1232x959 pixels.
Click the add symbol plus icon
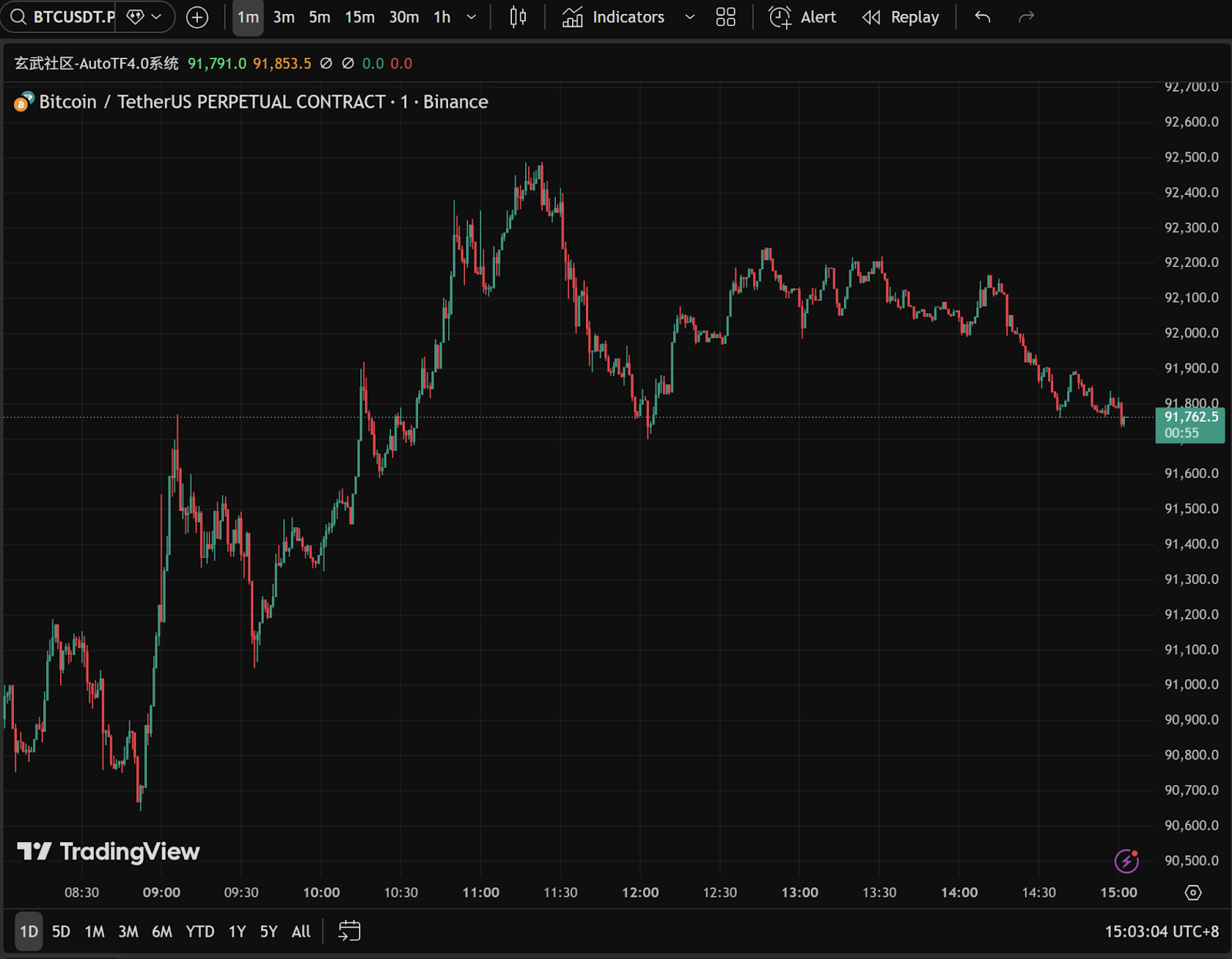[197, 17]
